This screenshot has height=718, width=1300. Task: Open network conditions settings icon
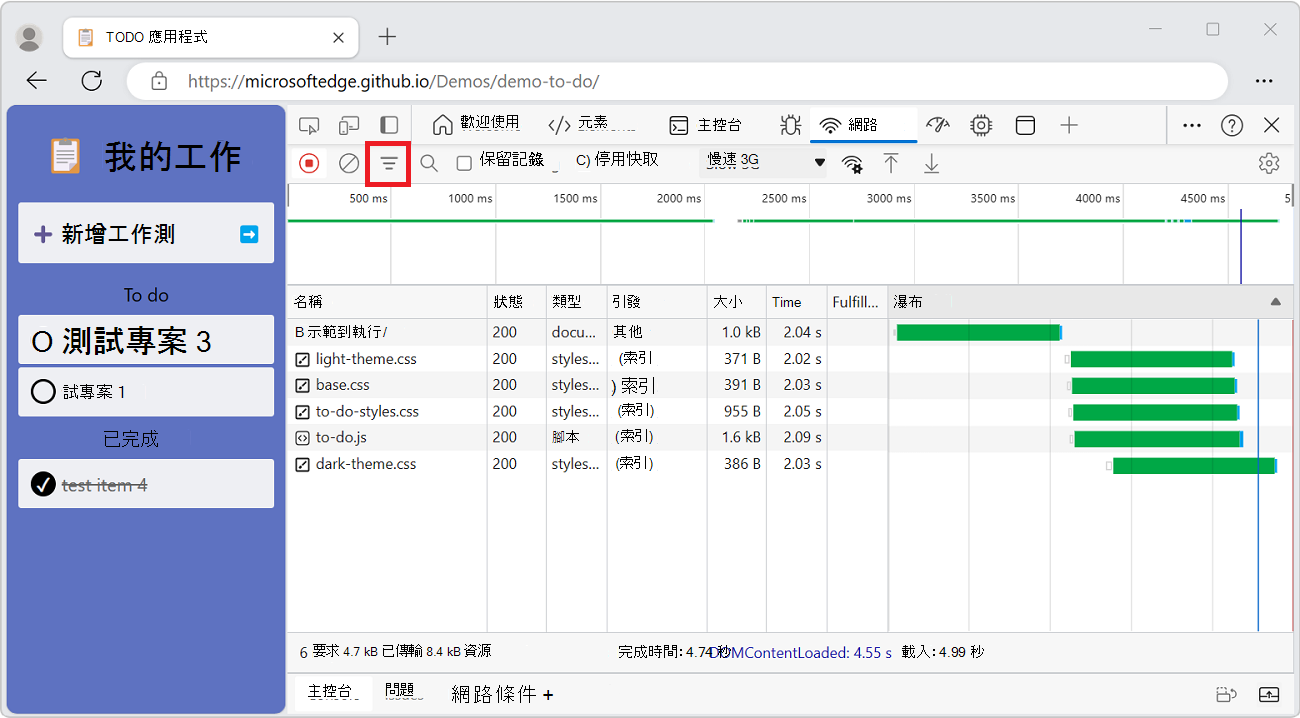tap(852, 162)
